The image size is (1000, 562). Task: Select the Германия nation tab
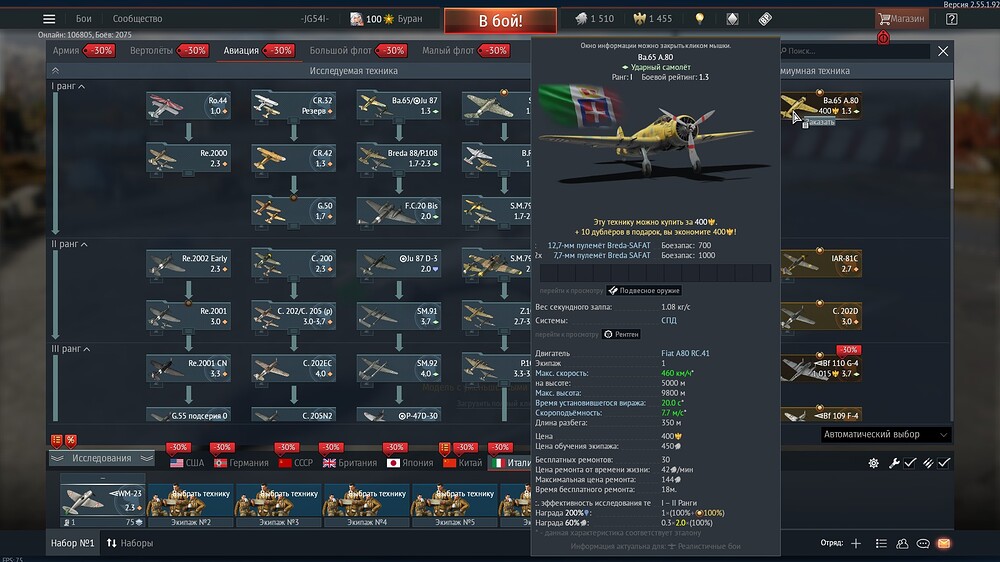coord(241,463)
